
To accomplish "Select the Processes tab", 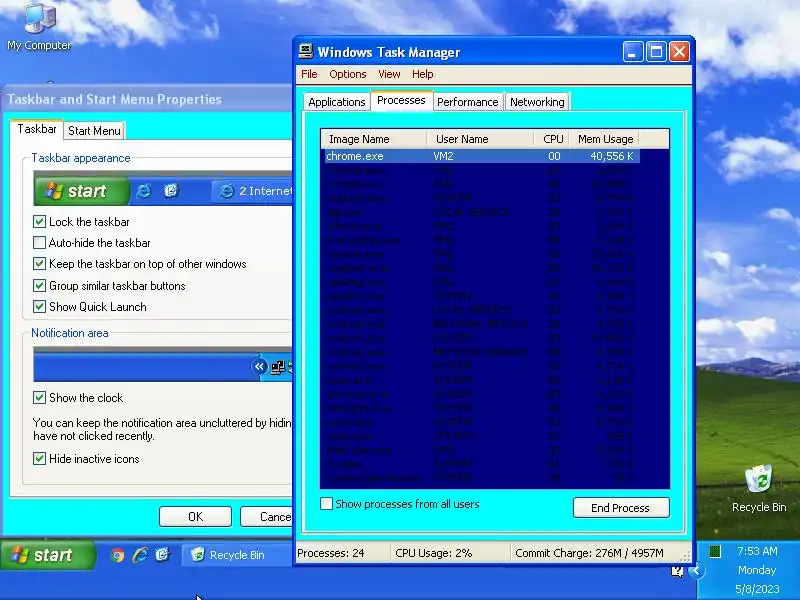I will (x=401, y=100).
